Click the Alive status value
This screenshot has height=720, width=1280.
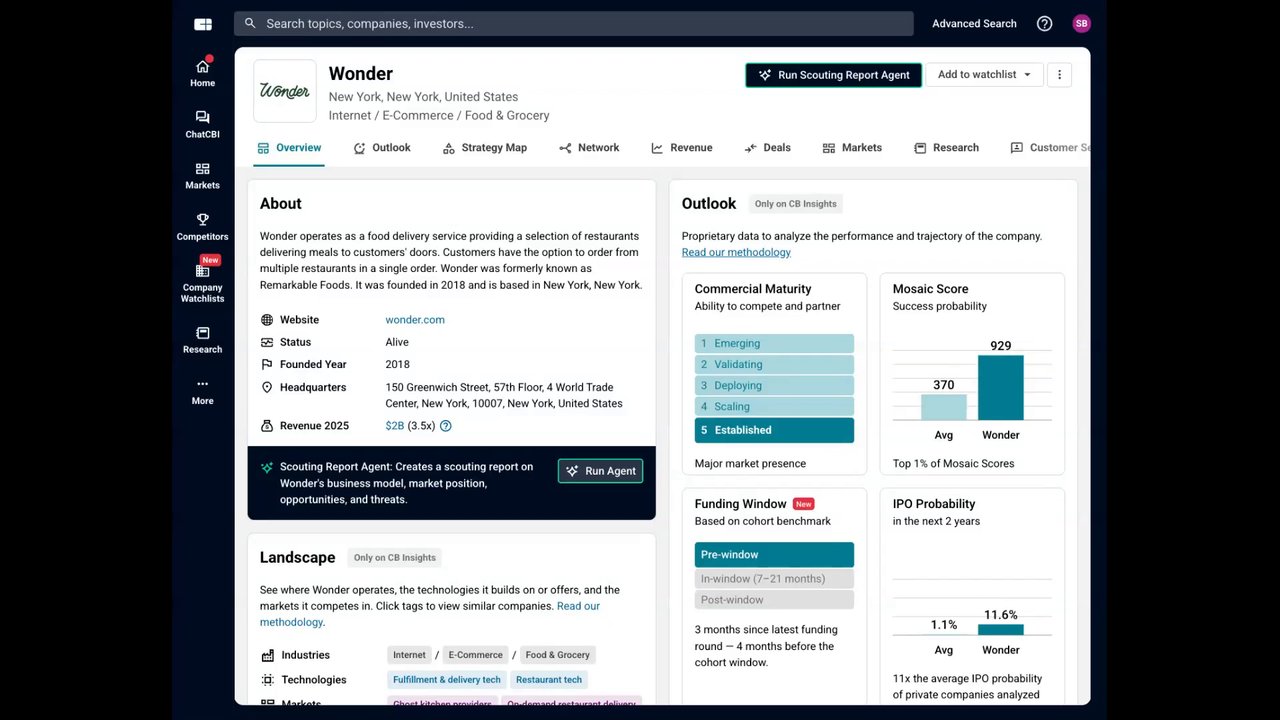click(x=397, y=342)
